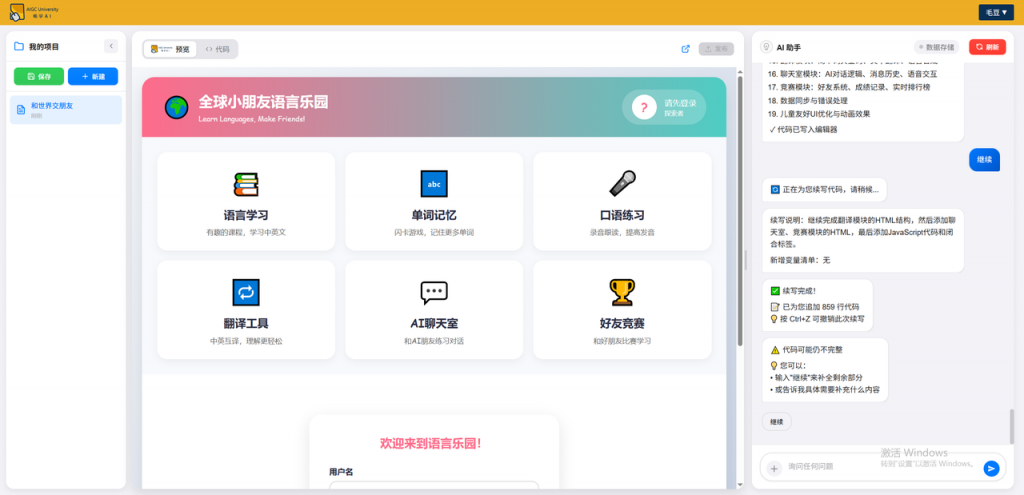Open the 口语练习 microphone card
This screenshot has width=1024, height=495.
click(622, 200)
